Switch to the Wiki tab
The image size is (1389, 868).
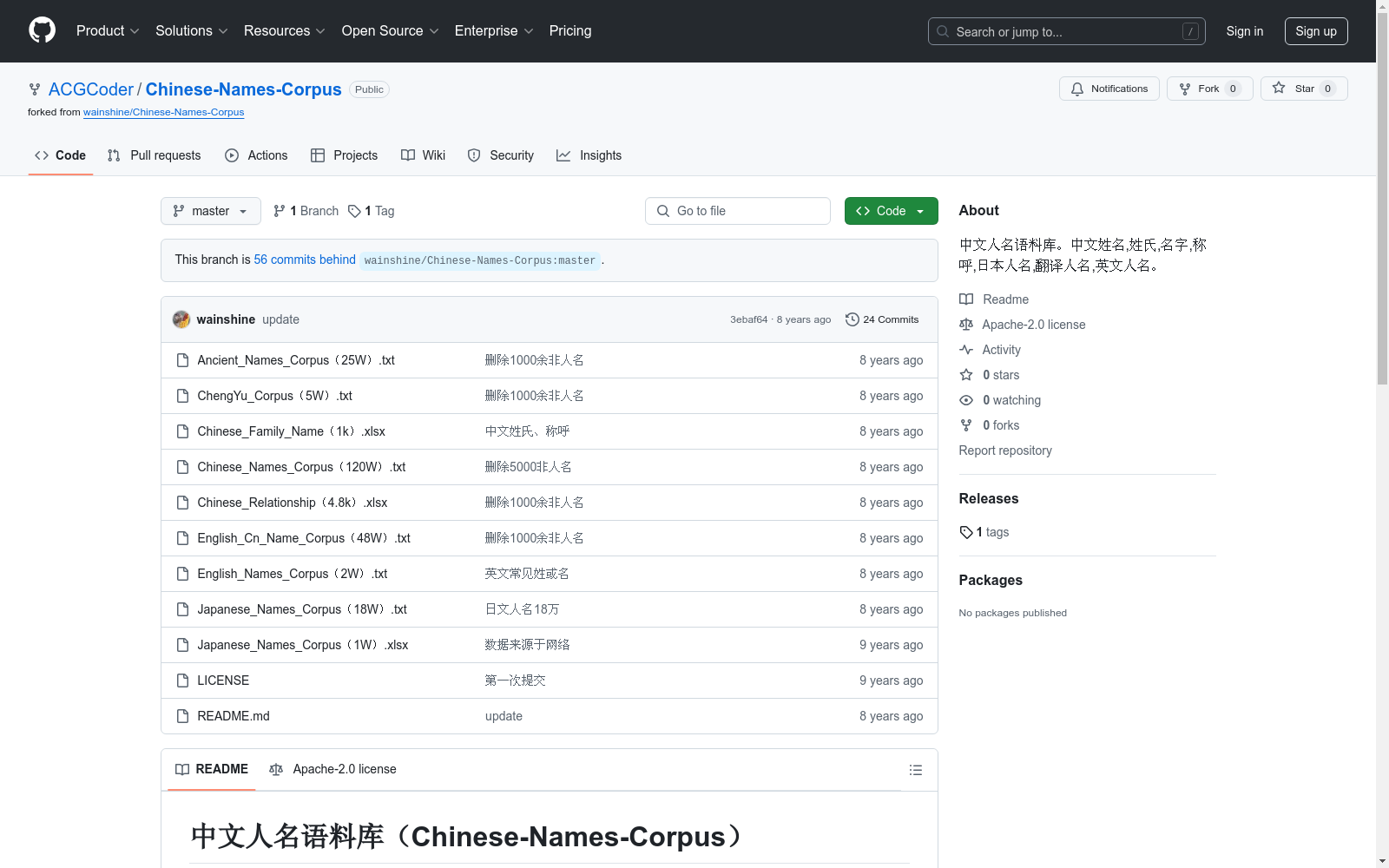(423, 155)
